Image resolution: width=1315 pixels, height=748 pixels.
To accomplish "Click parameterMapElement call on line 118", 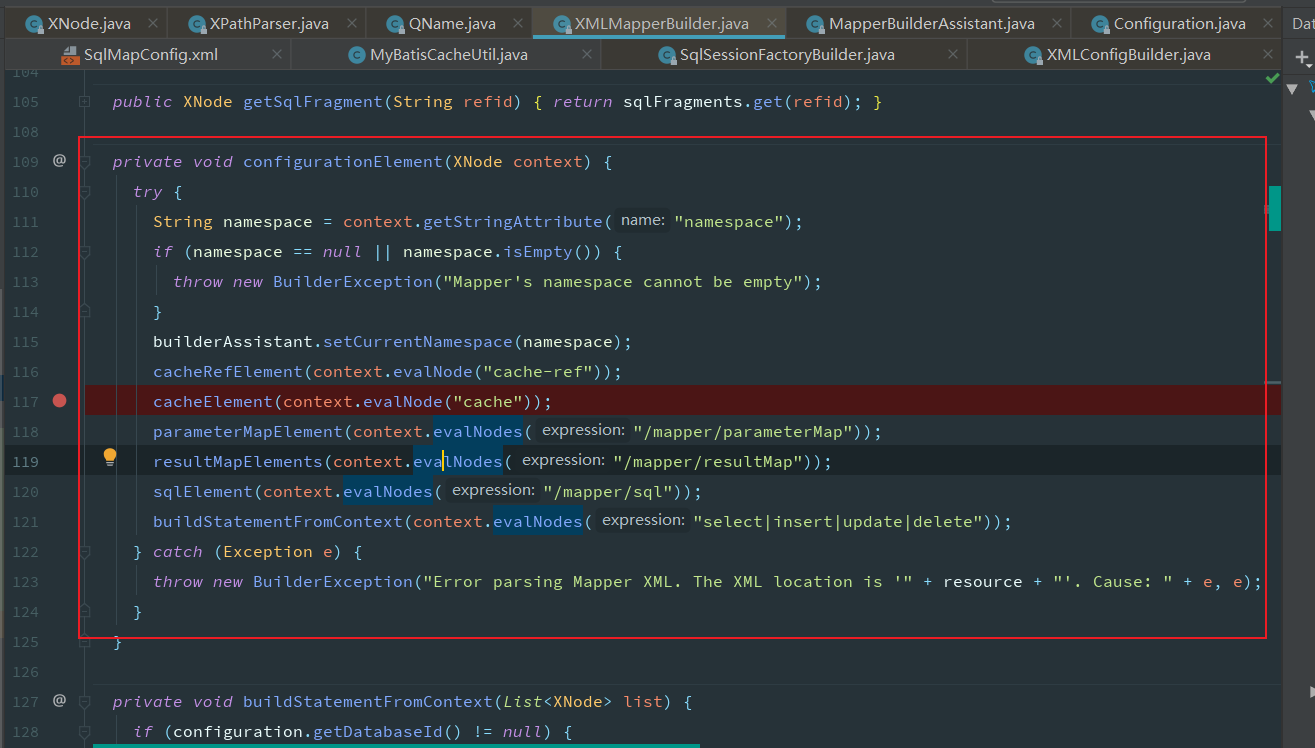I will [248, 432].
